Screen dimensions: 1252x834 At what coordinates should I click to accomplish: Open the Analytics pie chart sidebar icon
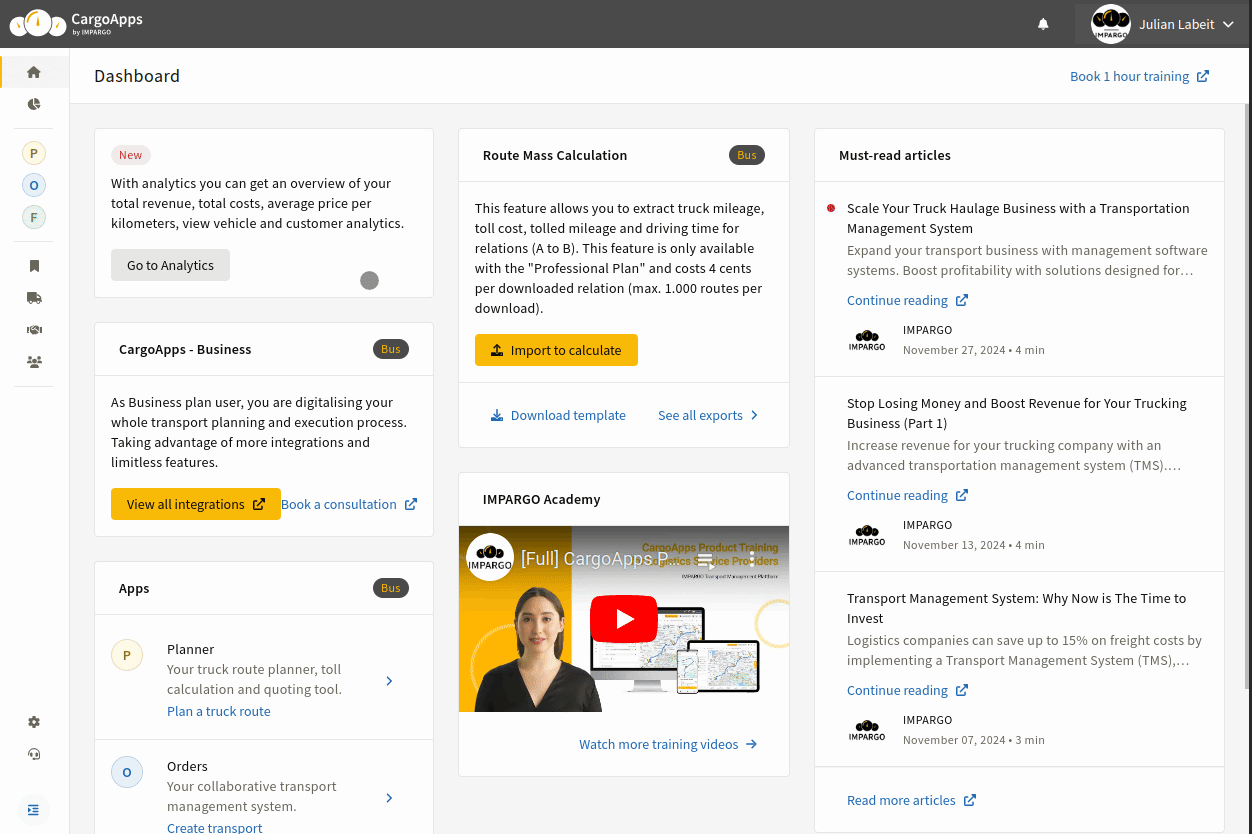pos(34,104)
